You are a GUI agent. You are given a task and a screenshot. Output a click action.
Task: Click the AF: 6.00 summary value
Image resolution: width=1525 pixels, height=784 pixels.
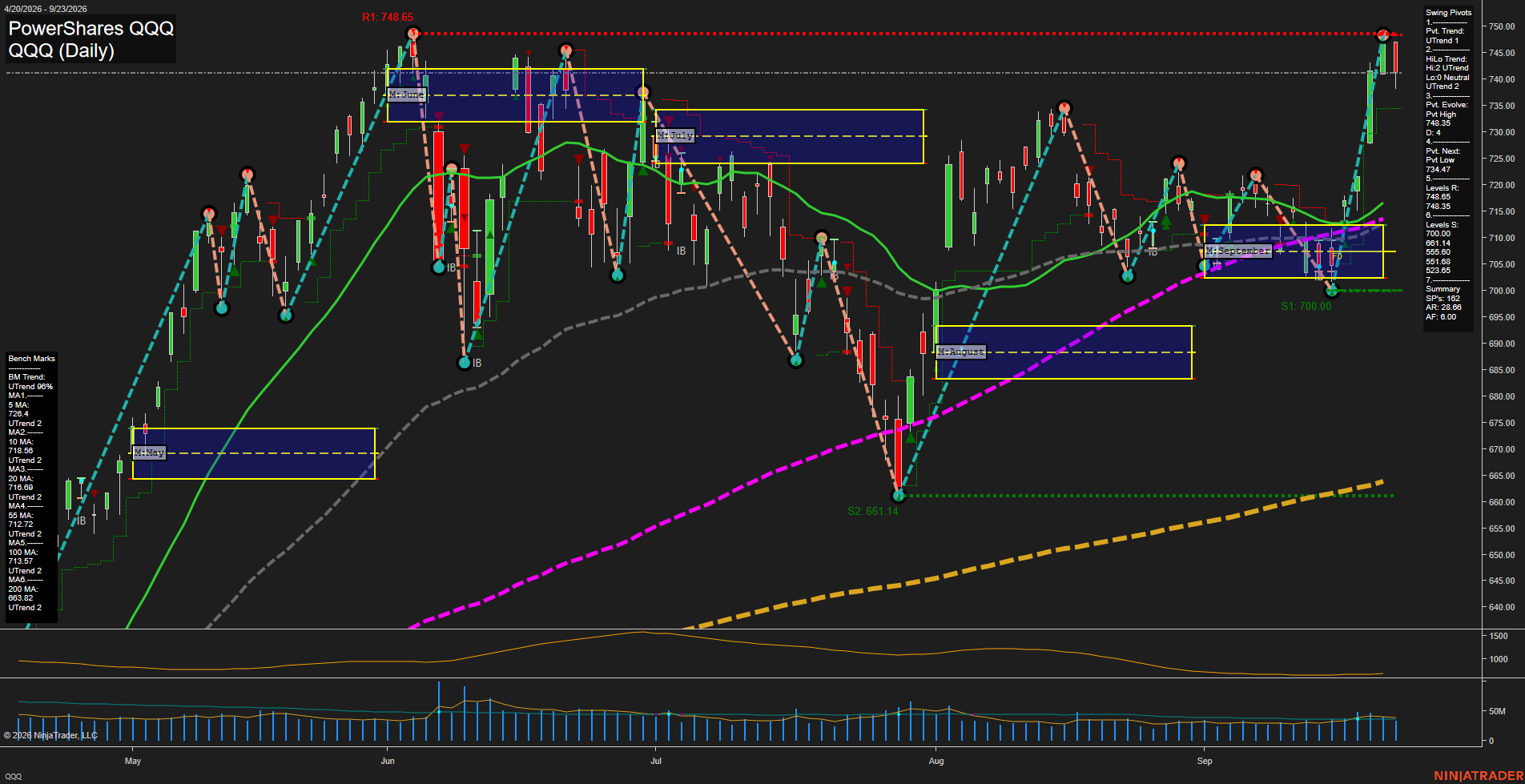(x=1441, y=317)
